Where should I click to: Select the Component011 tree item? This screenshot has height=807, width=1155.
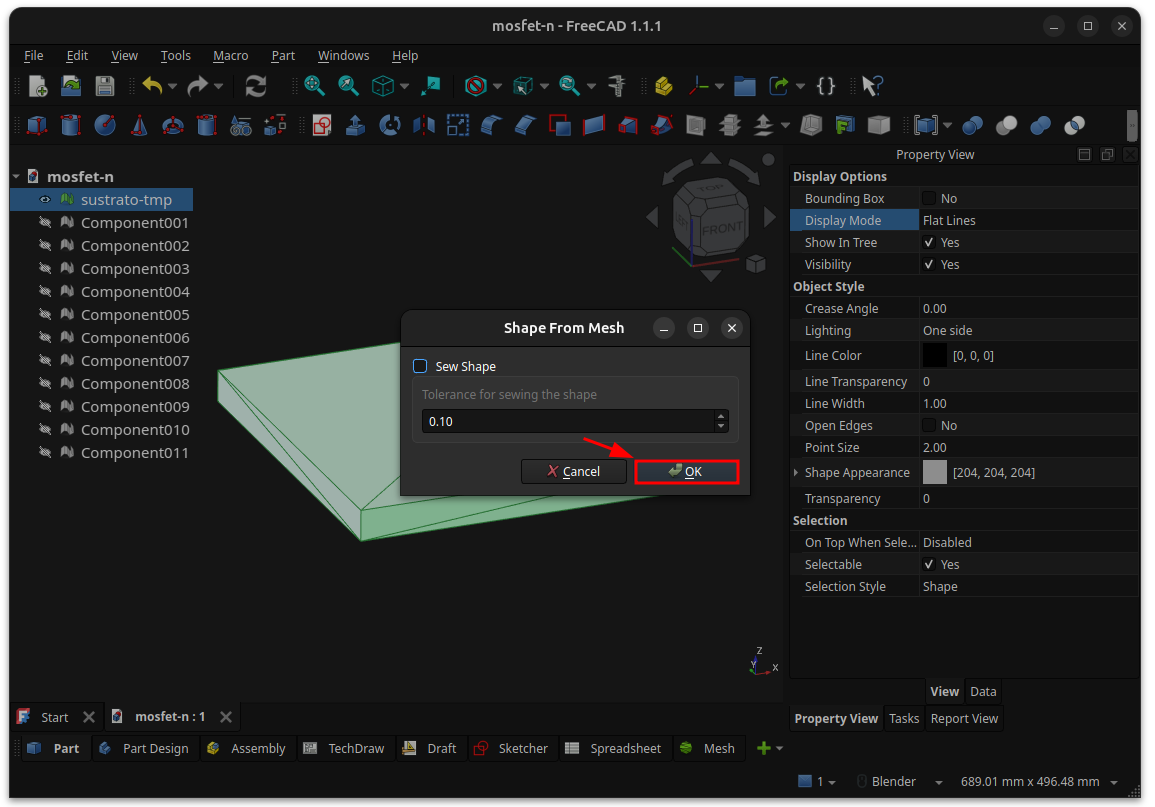point(135,453)
